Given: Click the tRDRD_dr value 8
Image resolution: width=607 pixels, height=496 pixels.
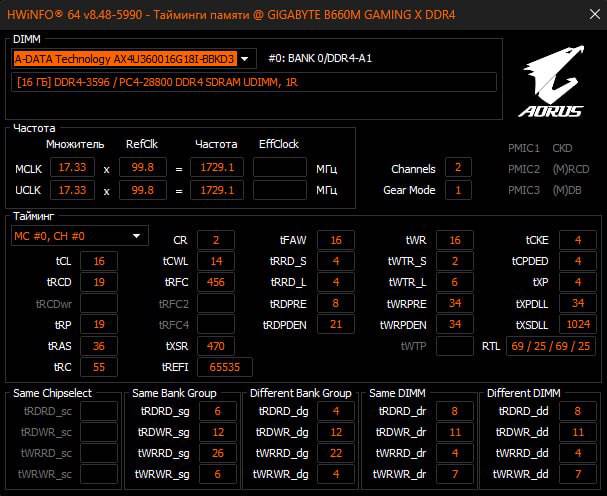Looking at the screenshot, I should pos(455,411).
